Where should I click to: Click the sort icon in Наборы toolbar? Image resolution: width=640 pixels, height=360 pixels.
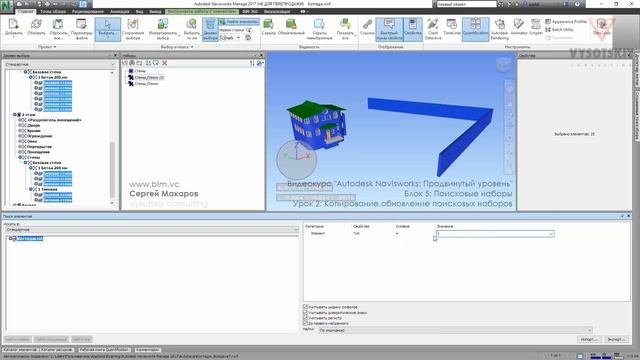pyautogui.click(x=252, y=63)
